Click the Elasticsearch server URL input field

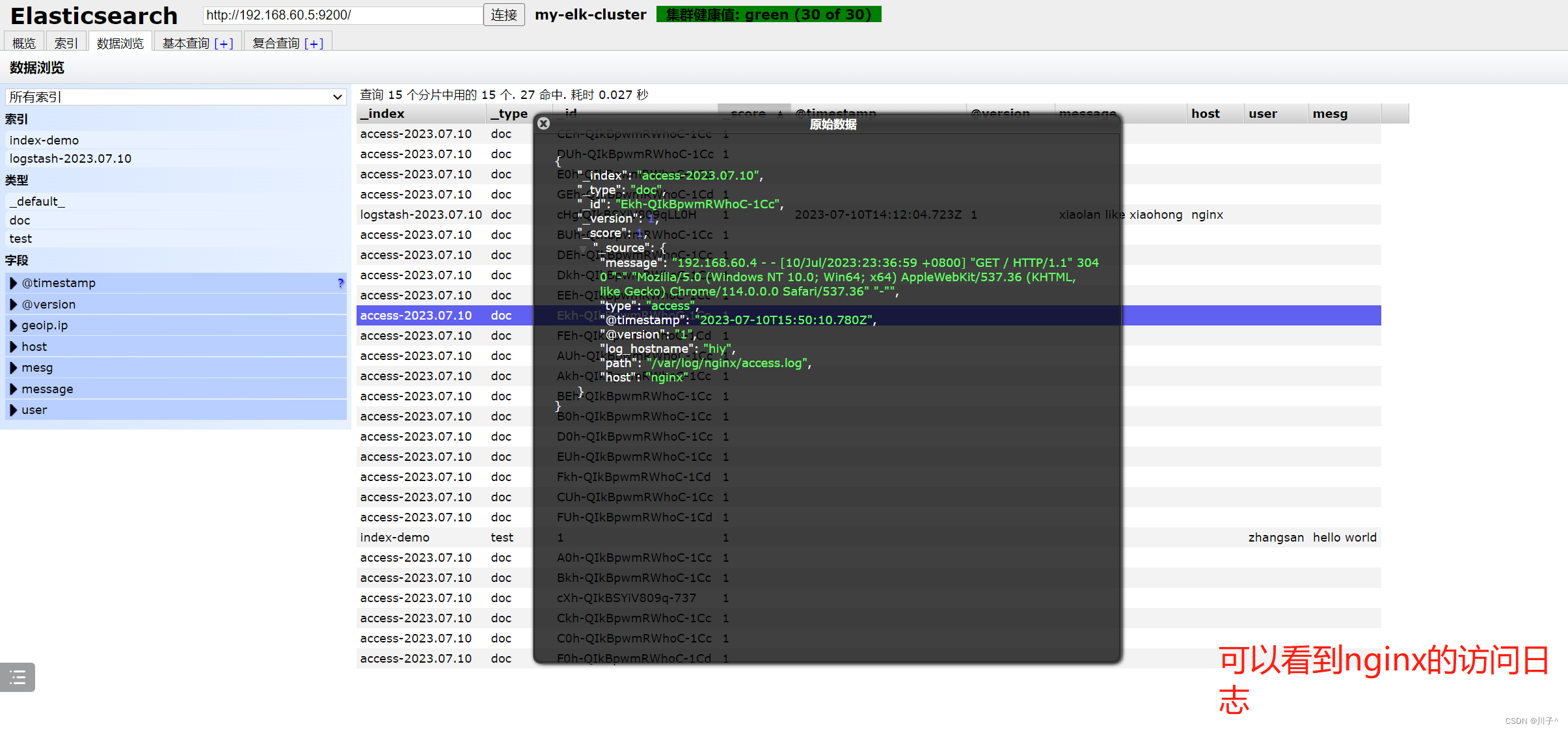[342, 15]
